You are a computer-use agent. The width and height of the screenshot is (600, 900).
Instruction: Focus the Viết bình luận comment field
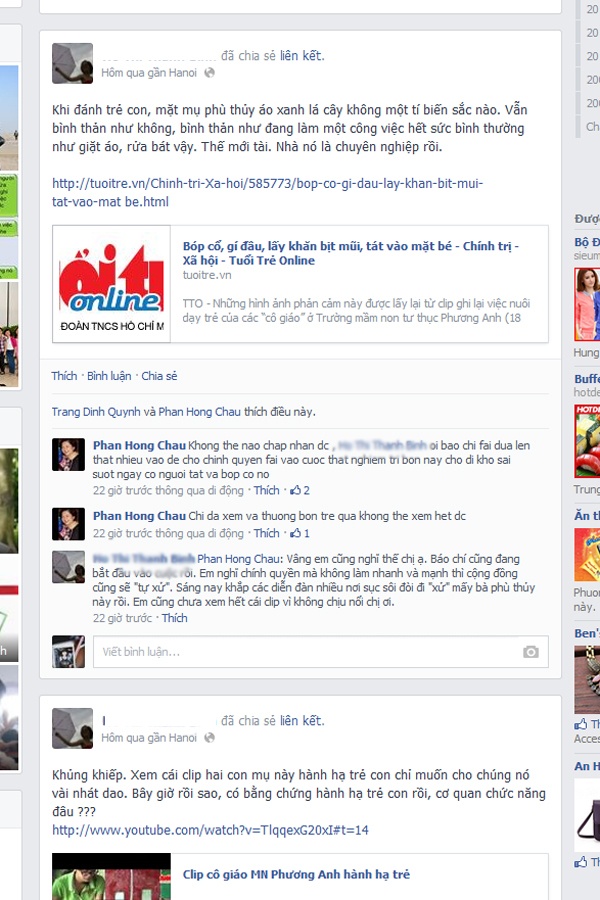coord(320,651)
